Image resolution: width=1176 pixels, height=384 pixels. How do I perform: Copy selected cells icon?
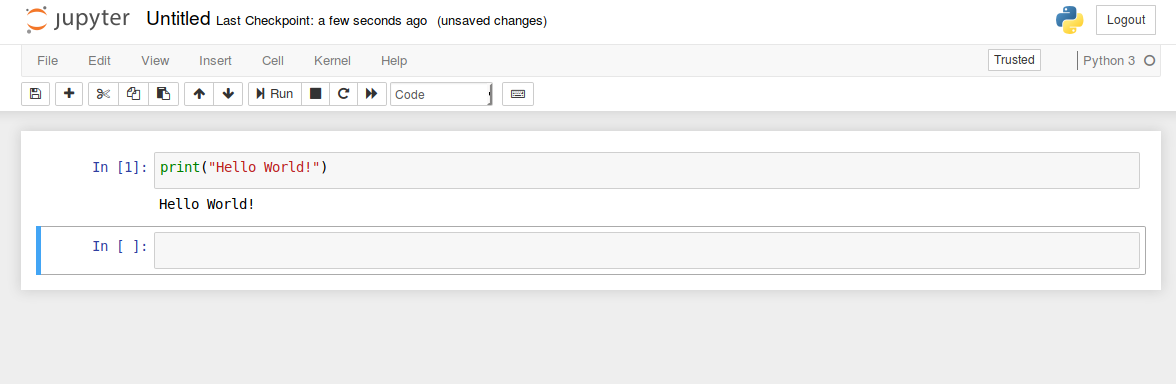[134, 94]
